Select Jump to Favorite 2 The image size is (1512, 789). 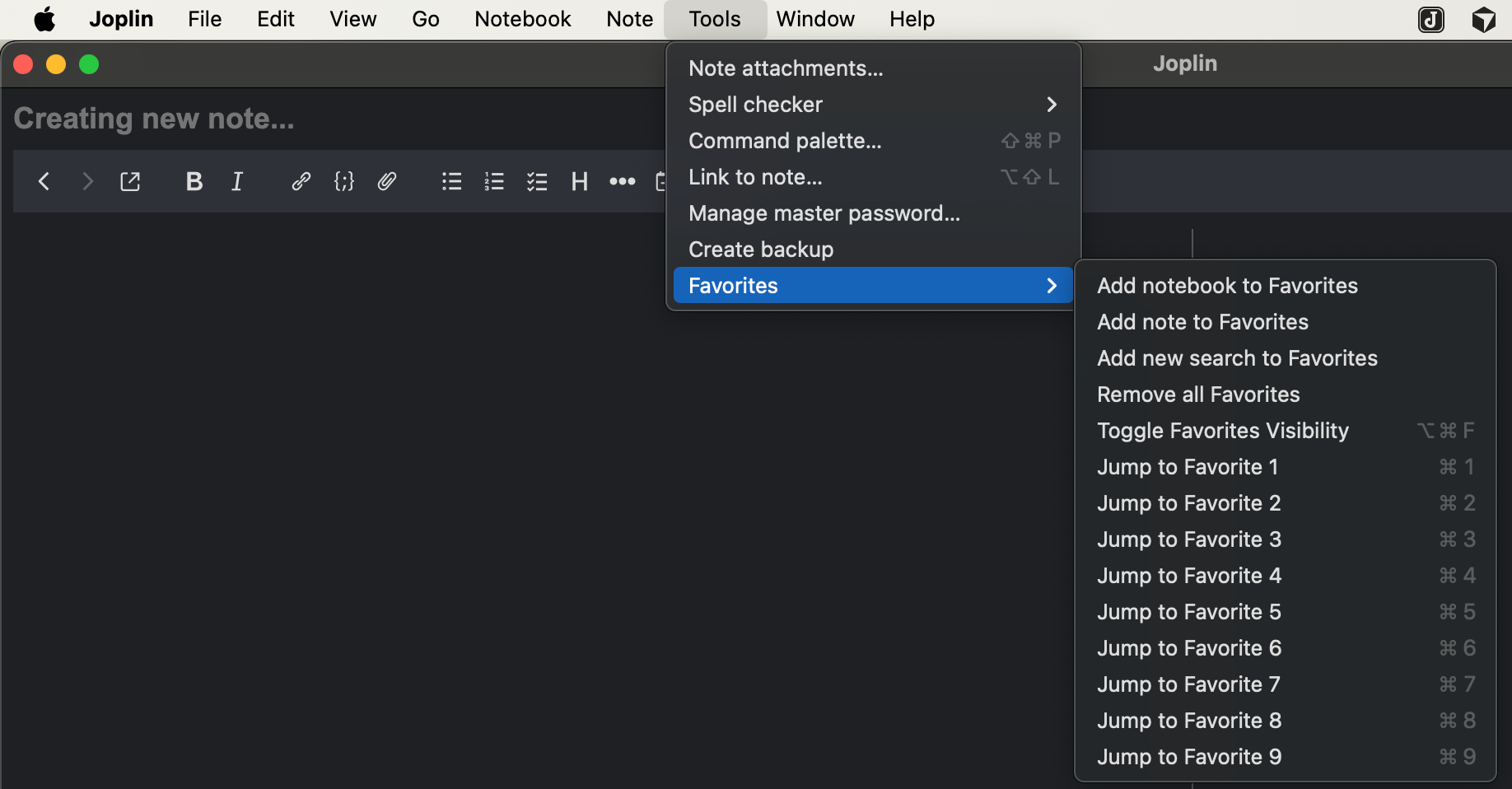[1286, 503]
